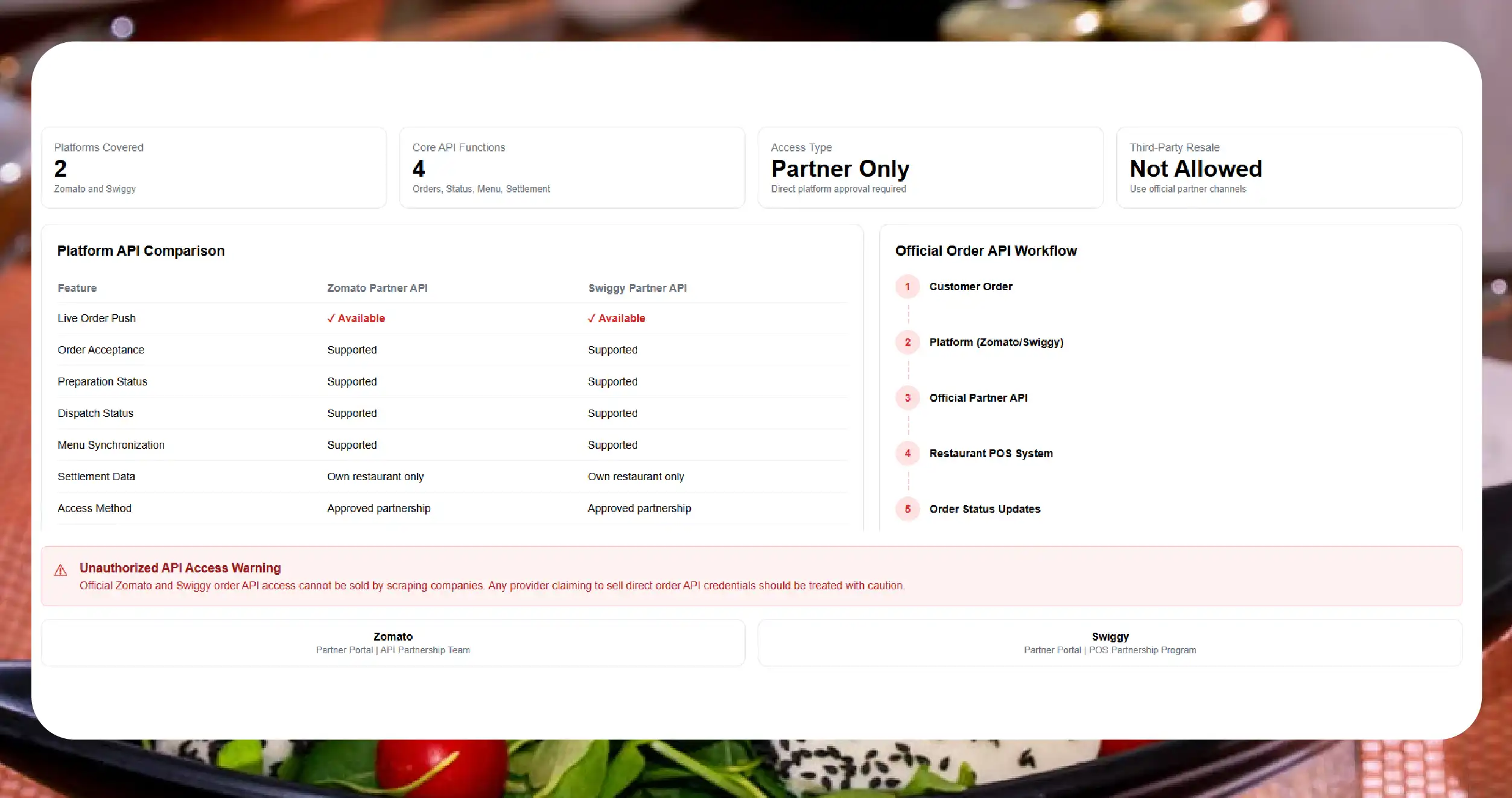Select the Third-Party Resale Not Allowed card
The height and width of the screenshot is (798, 1512).
1289,167
